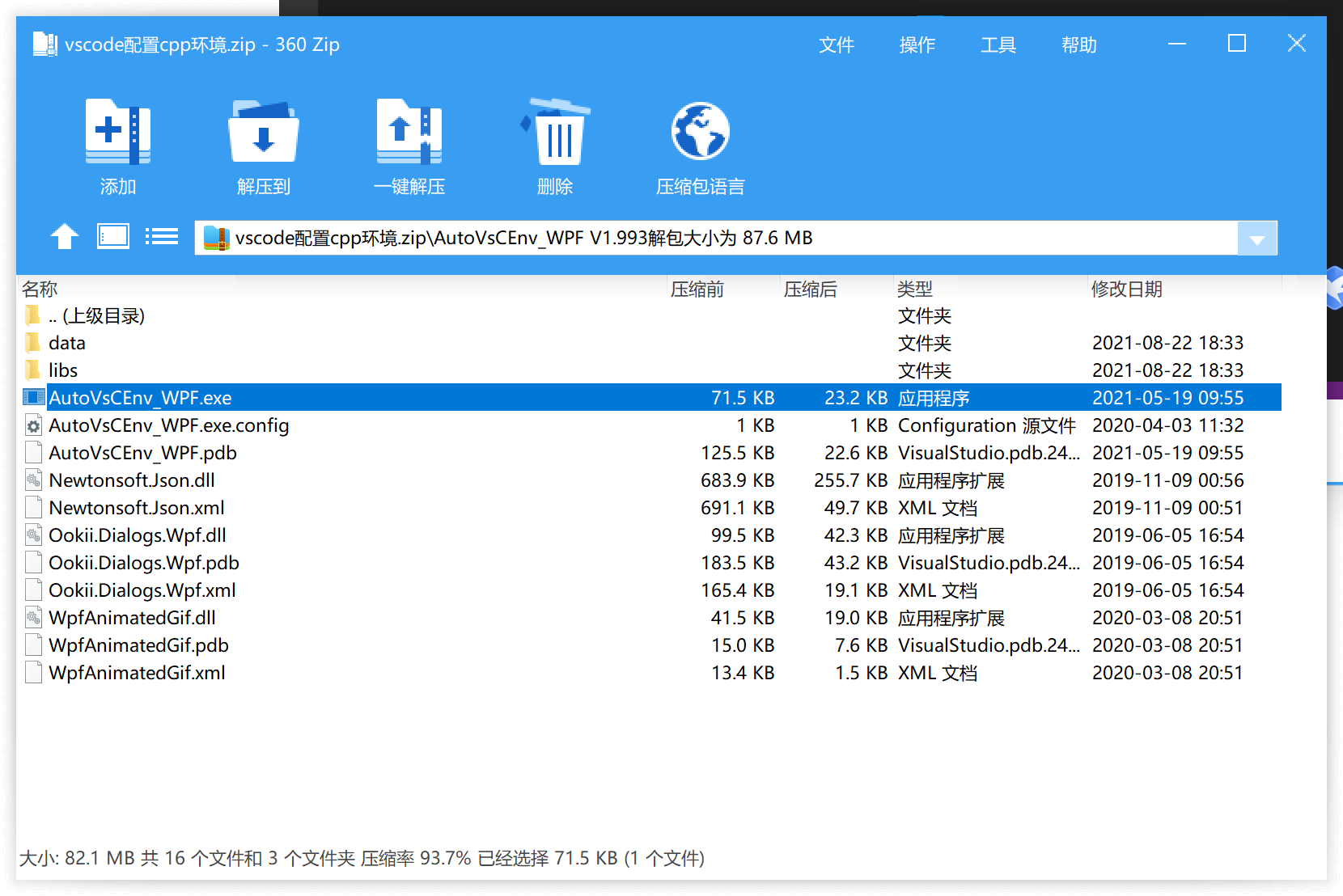Select Newtonsoft.Json.xml file name
This screenshot has width=1343, height=896.
coord(137,508)
